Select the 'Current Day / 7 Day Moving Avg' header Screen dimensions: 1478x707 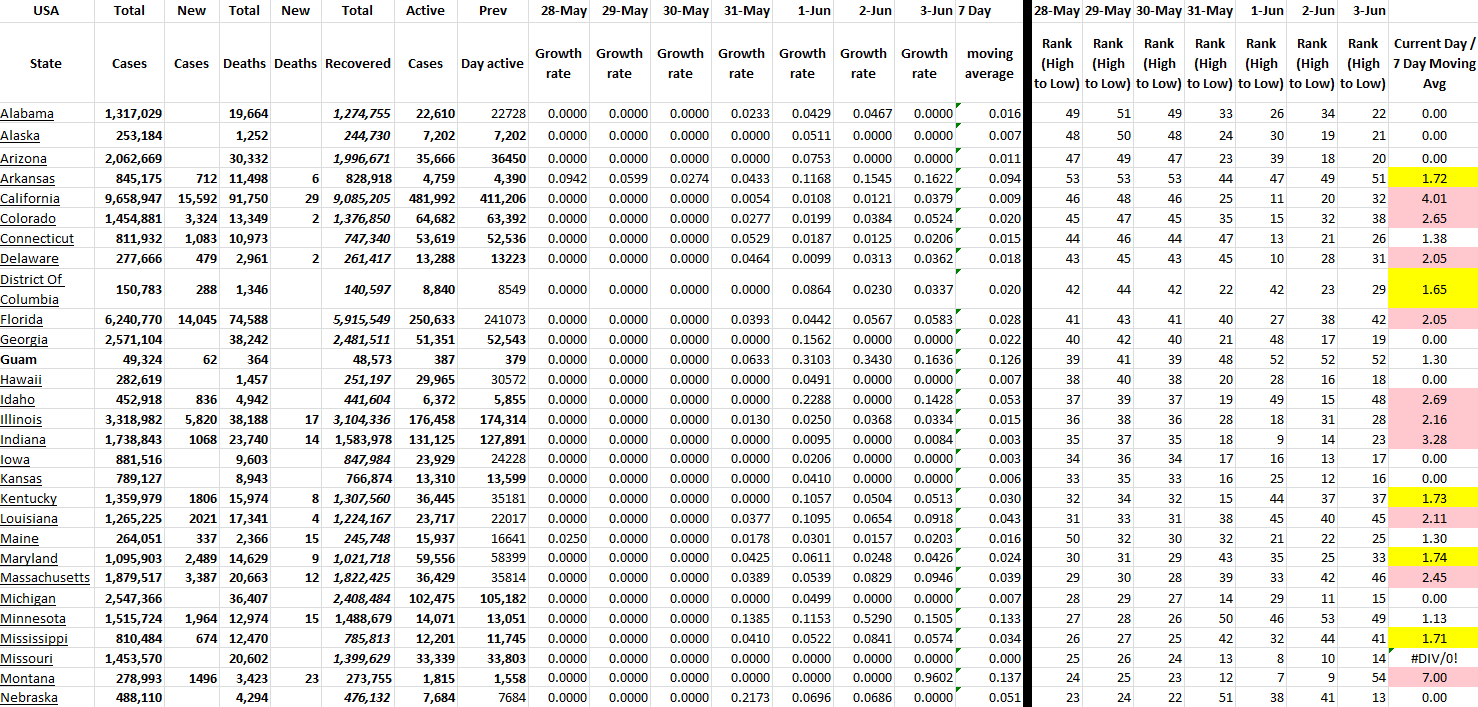pyautogui.click(x=1433, y=63)
